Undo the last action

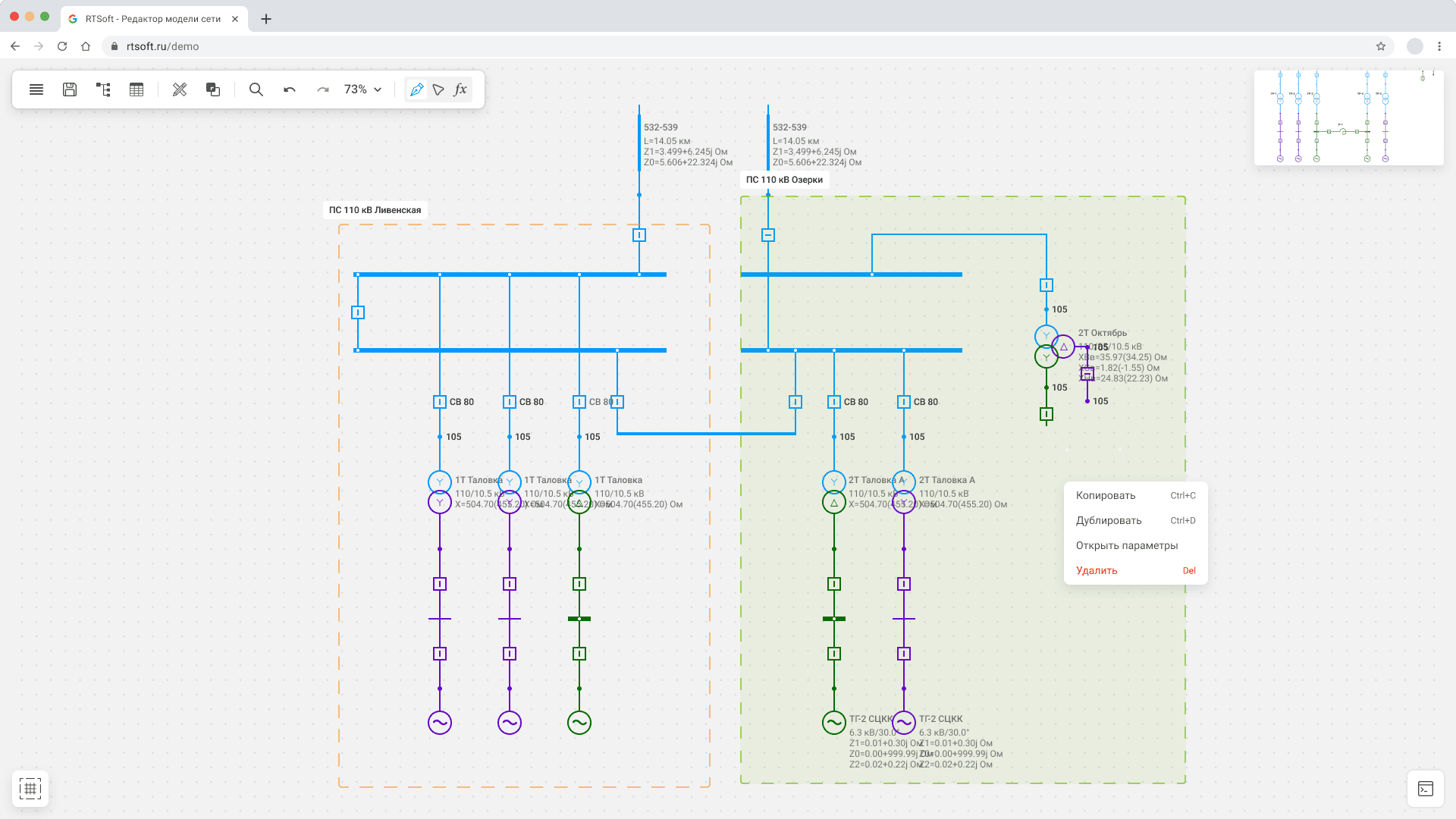(x=290, y=89)
